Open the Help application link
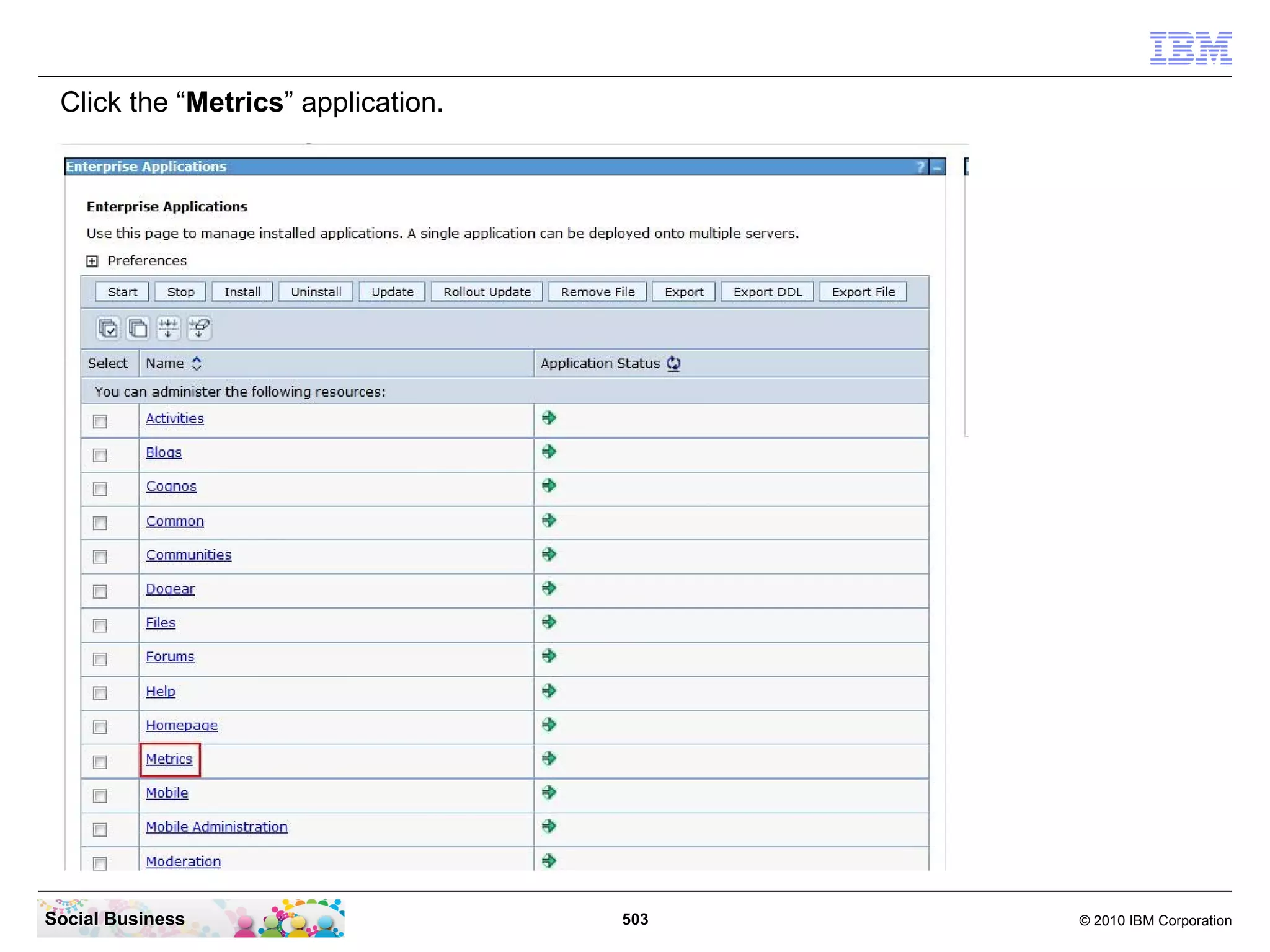 (x=161, y=692)
